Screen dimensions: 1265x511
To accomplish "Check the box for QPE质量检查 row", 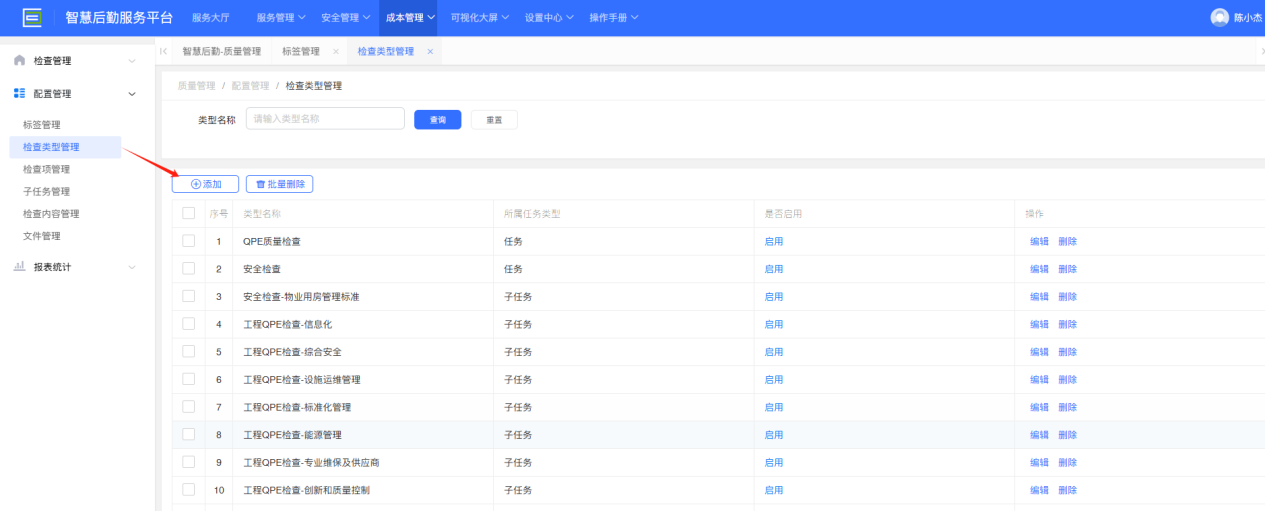I will [189, 241].
